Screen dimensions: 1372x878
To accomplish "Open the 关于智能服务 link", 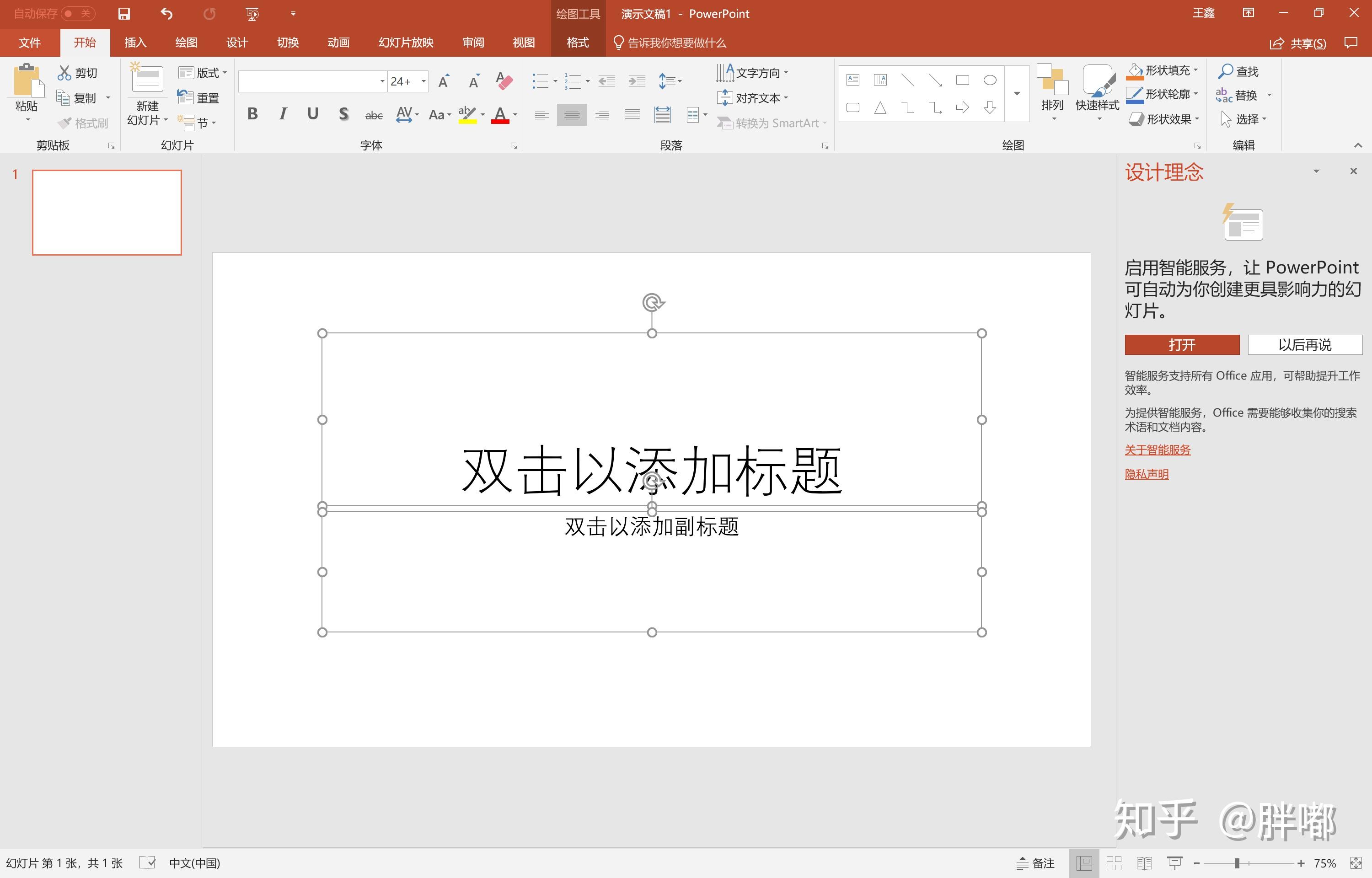I will [1158, 450].
